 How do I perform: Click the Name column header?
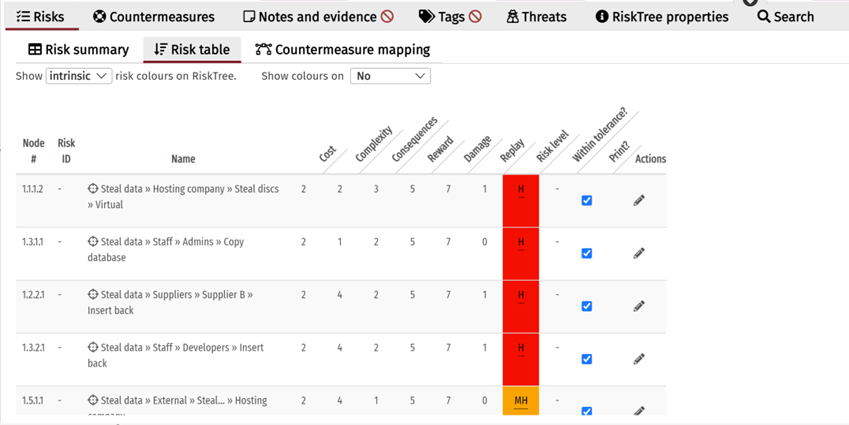pyautogui.click(x=183, y=159)
